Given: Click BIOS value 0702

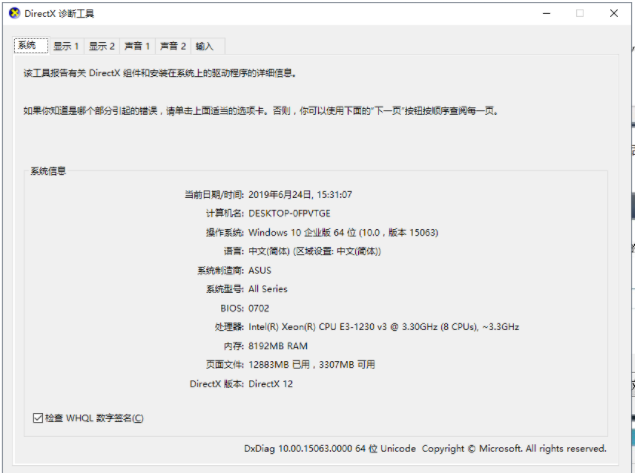Looking at the screenshot, I should 259,308.
